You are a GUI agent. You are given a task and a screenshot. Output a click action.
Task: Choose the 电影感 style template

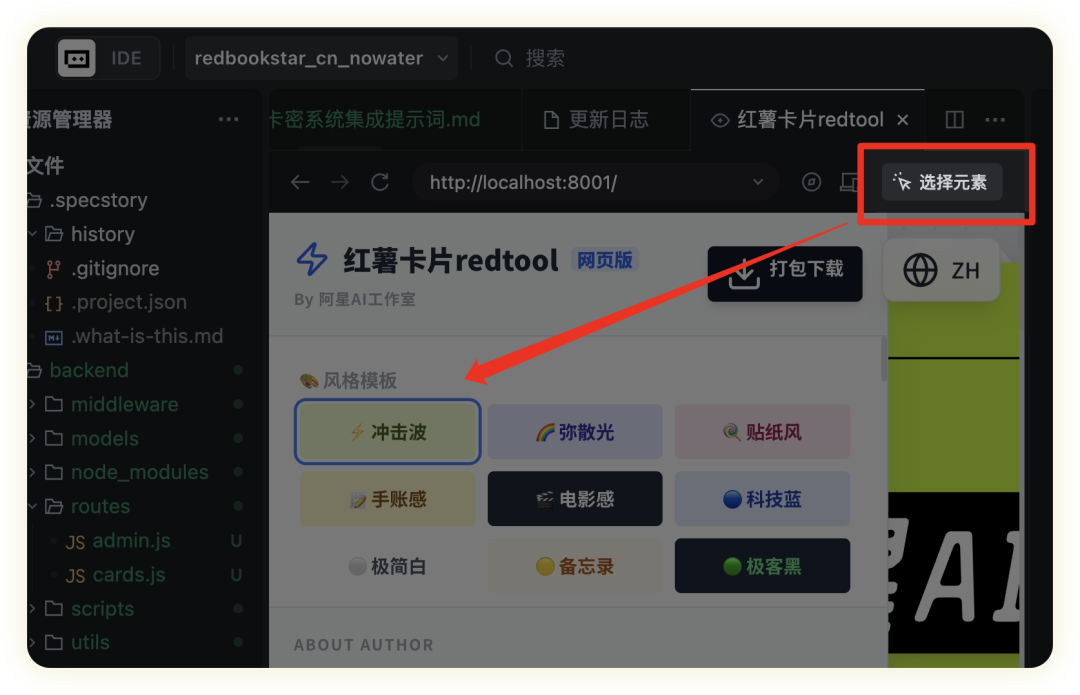[575, 499]
